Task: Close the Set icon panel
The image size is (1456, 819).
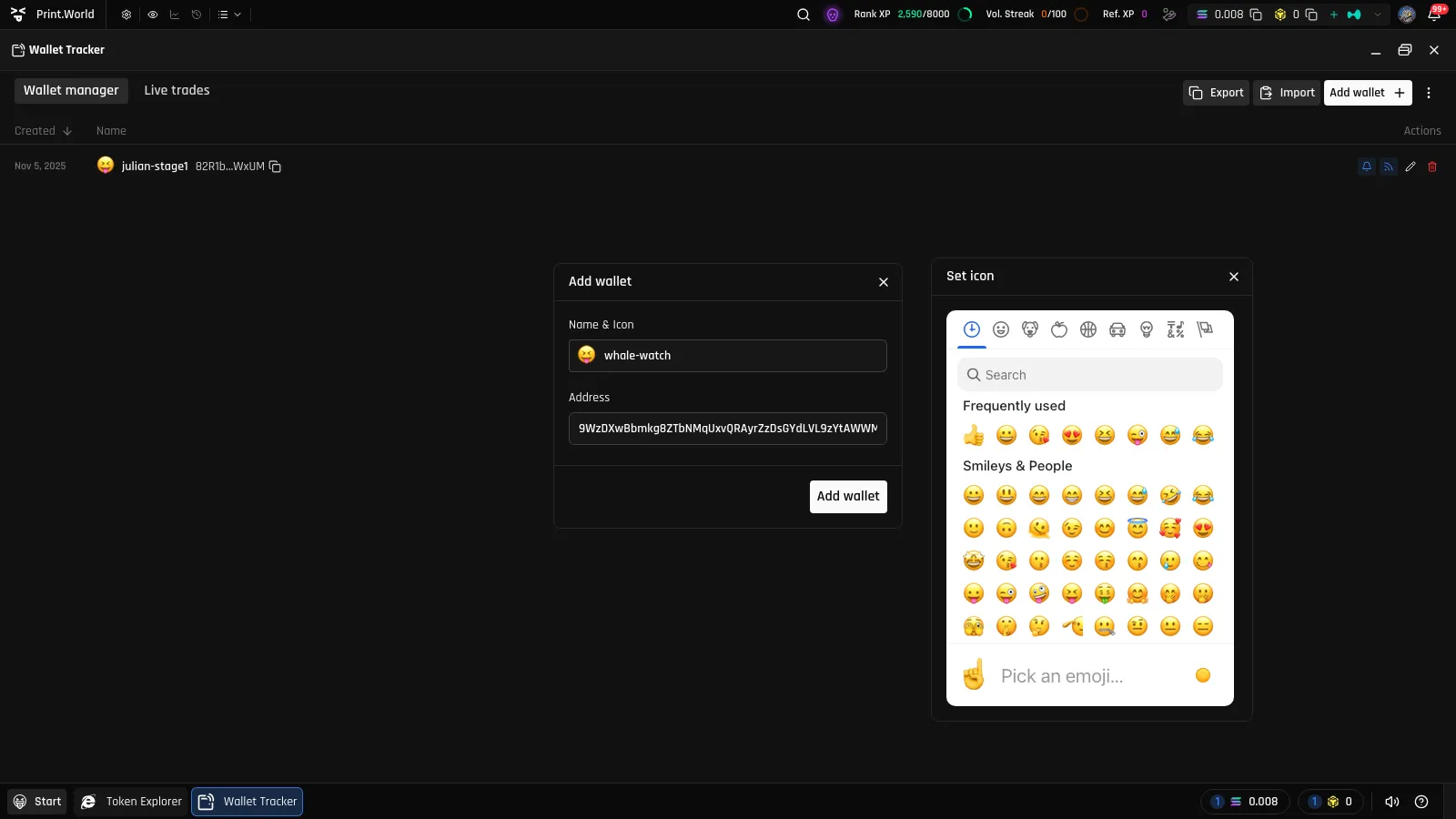Action: click(1234, 277)
